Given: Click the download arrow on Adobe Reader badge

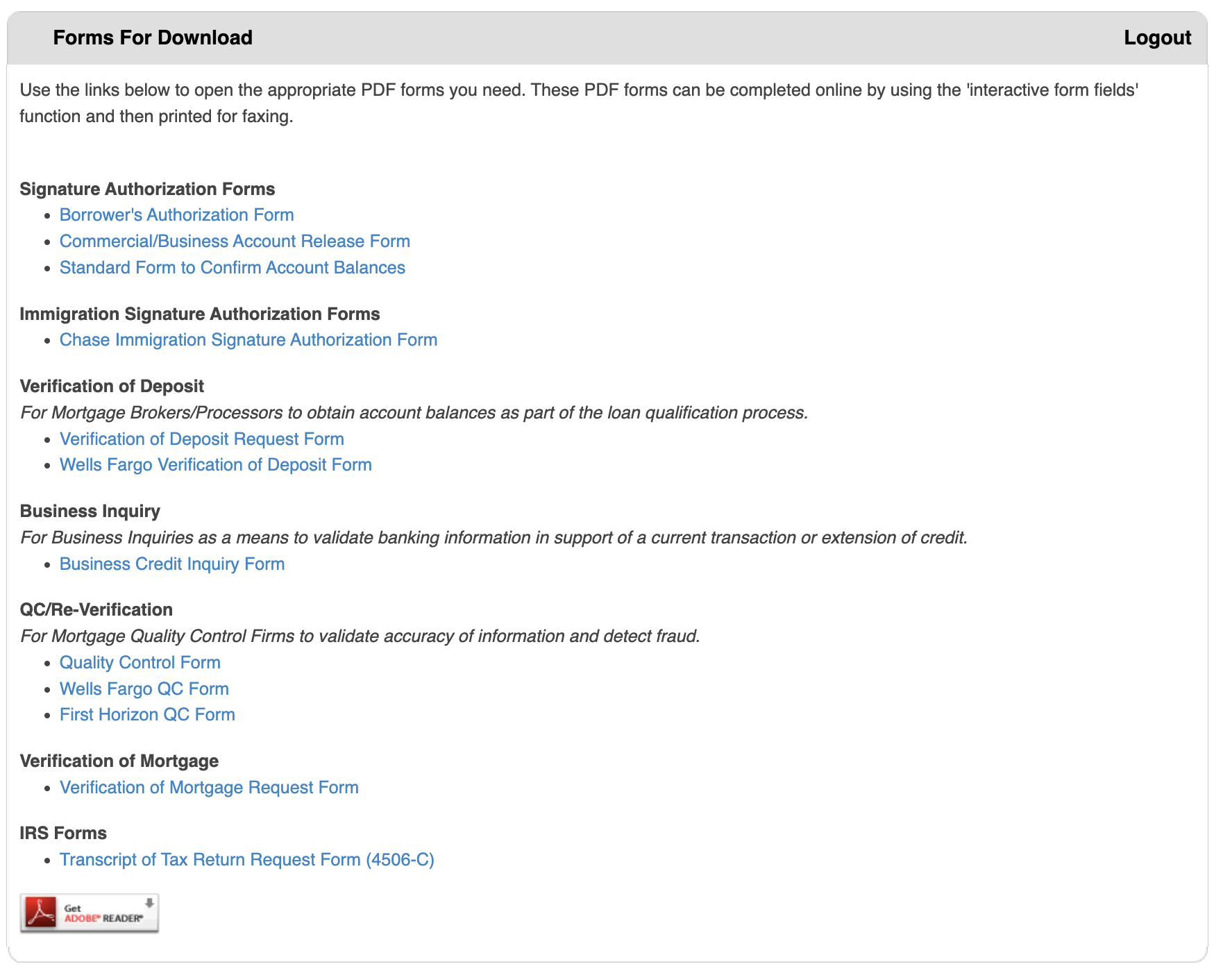Looking at the screenshot, I should [149, 902].
